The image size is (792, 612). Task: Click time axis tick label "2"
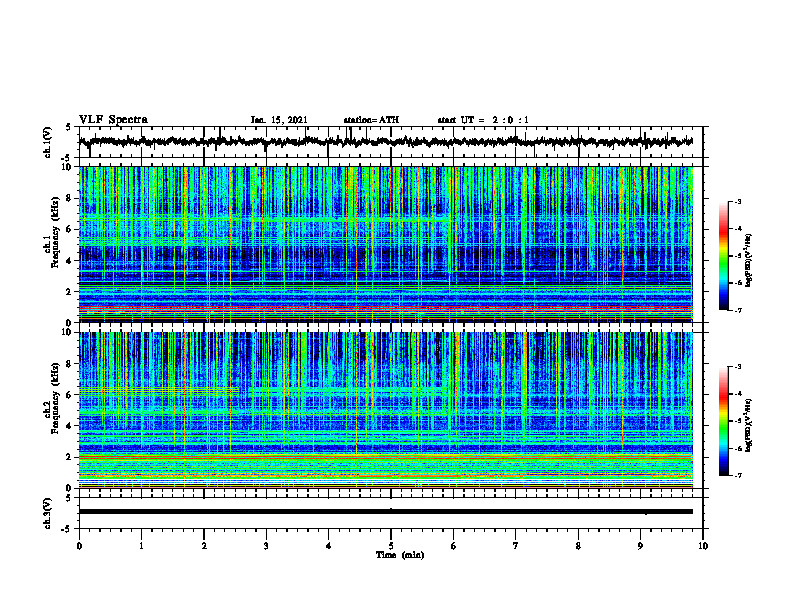(x=204, y=546)
